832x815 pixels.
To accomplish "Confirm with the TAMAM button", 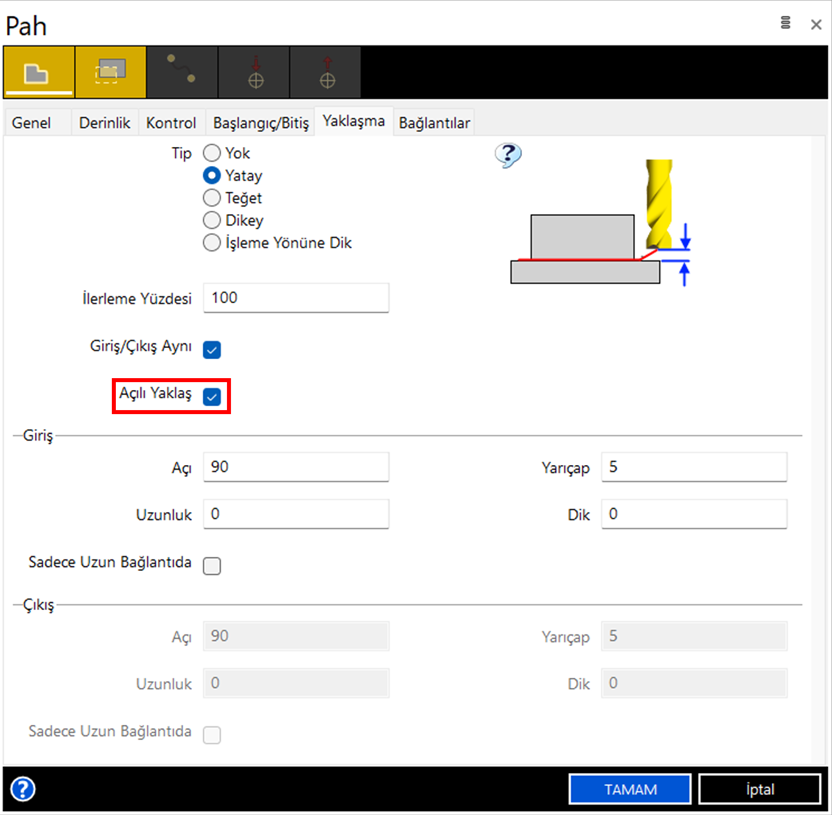I will click(630, 789).
